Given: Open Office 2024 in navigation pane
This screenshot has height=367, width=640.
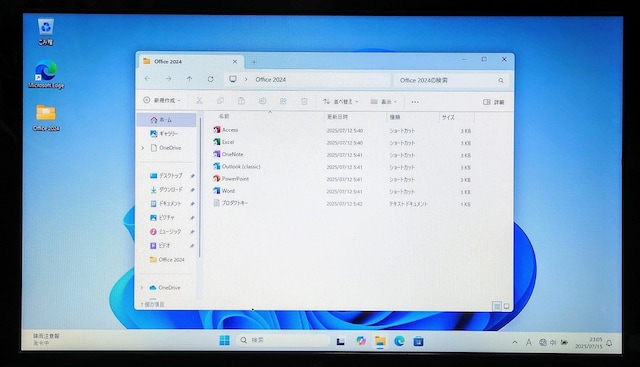Looking at the screenshot, I should click(x=167, y=260).
